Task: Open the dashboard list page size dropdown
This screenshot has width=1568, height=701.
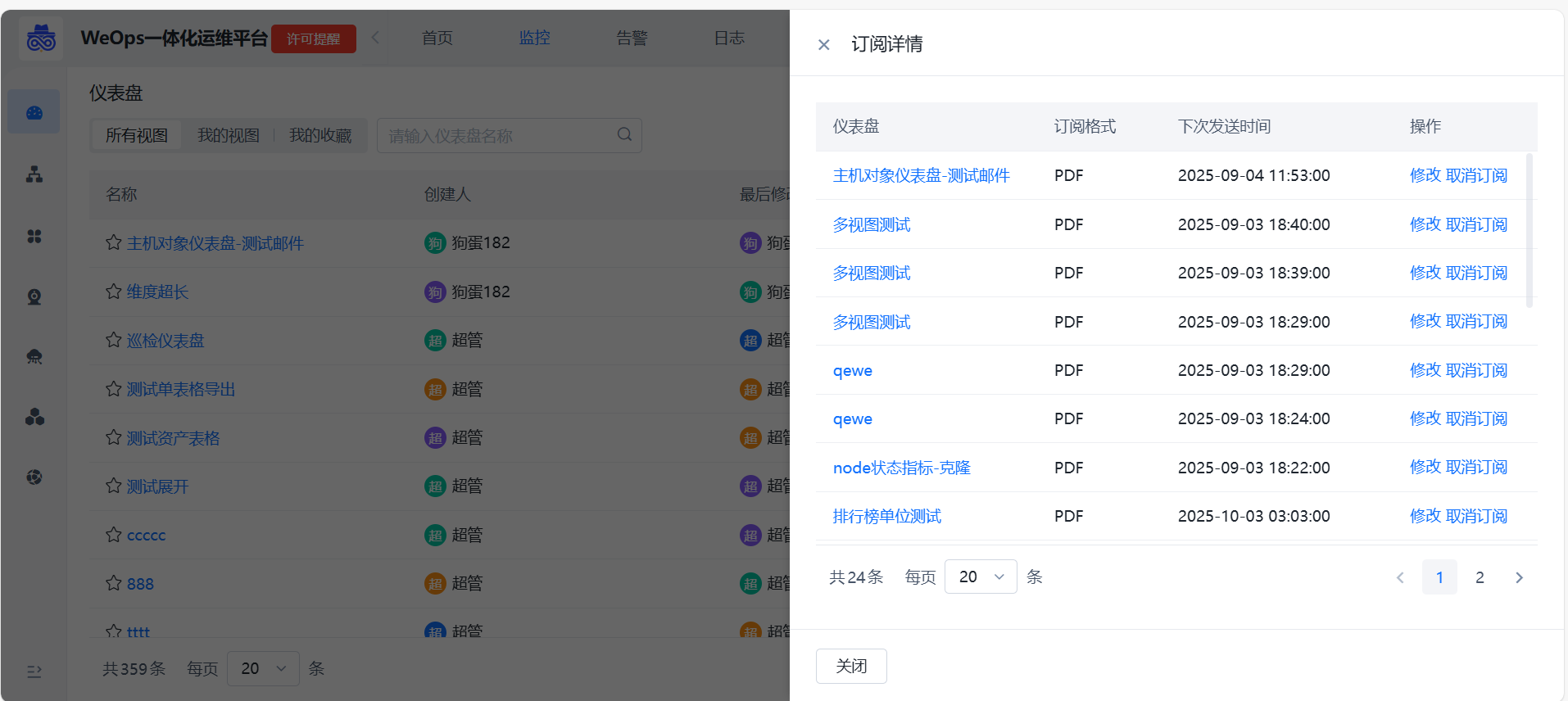Action: pos(262,669)
